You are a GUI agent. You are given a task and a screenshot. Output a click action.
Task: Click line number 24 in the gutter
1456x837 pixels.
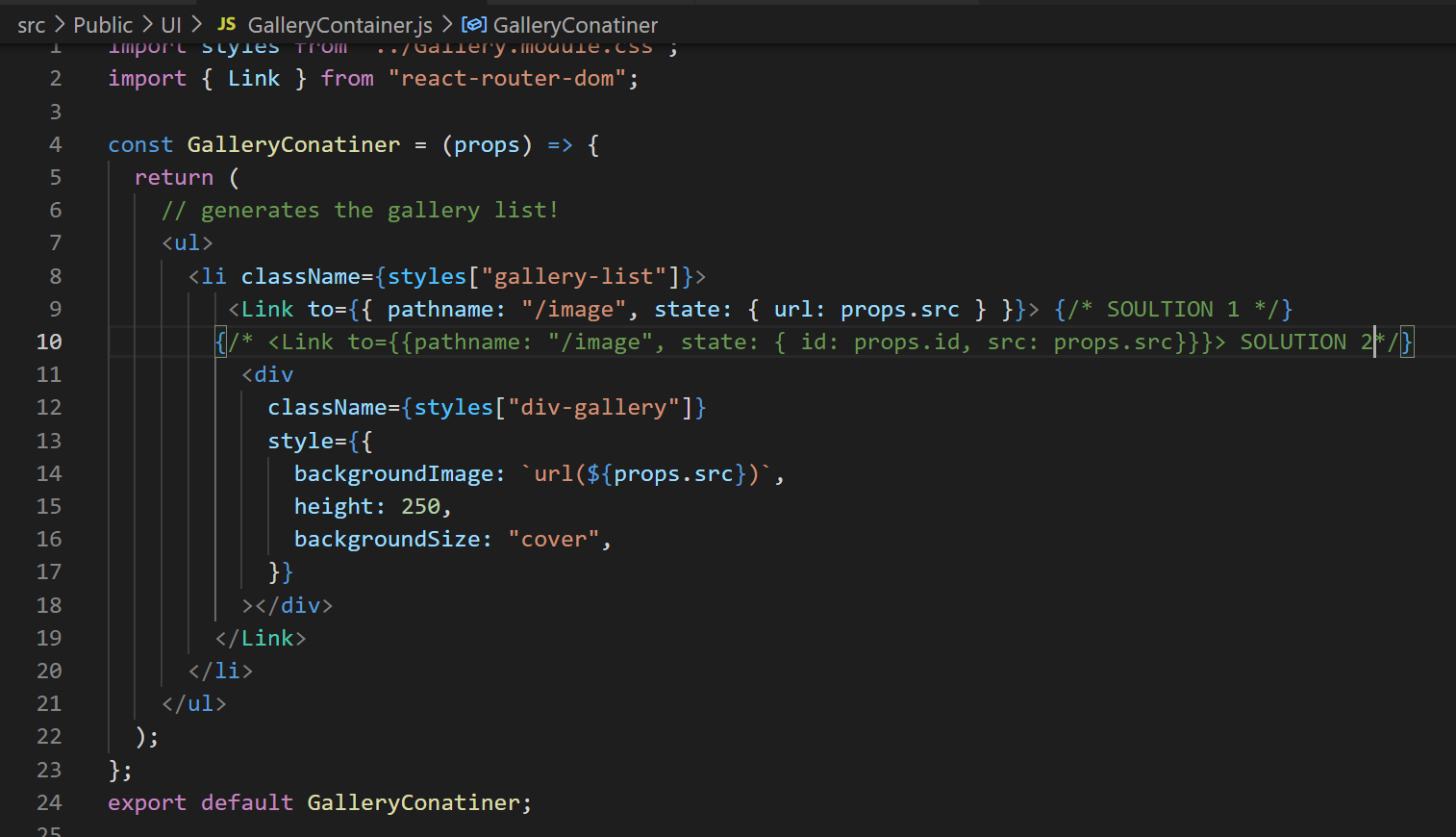(49, 802)
